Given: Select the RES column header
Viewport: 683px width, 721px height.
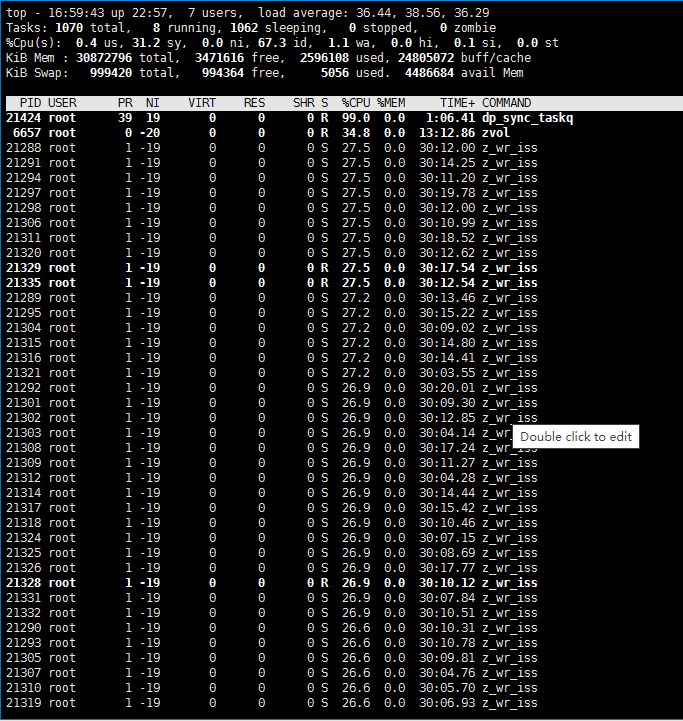Looking at the screenshot, I should (x=254, y=103).
